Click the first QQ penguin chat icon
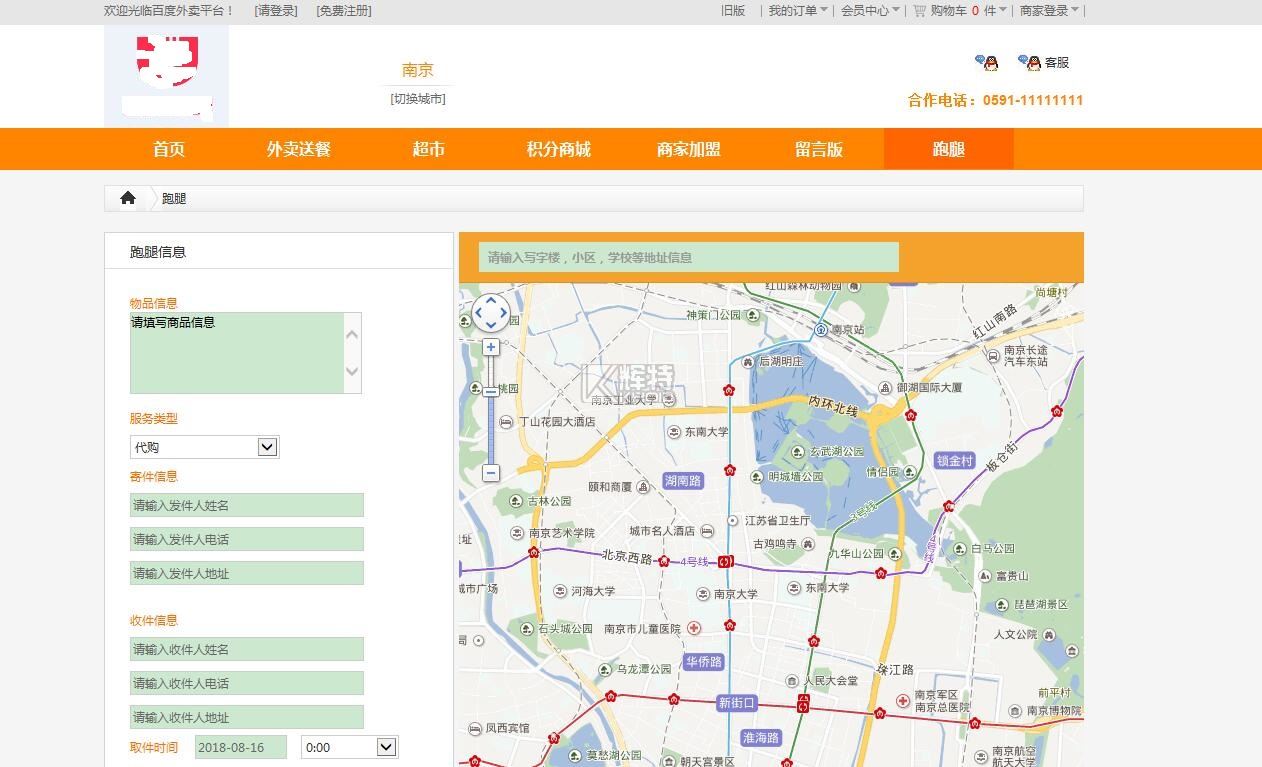 pos(986,62)
